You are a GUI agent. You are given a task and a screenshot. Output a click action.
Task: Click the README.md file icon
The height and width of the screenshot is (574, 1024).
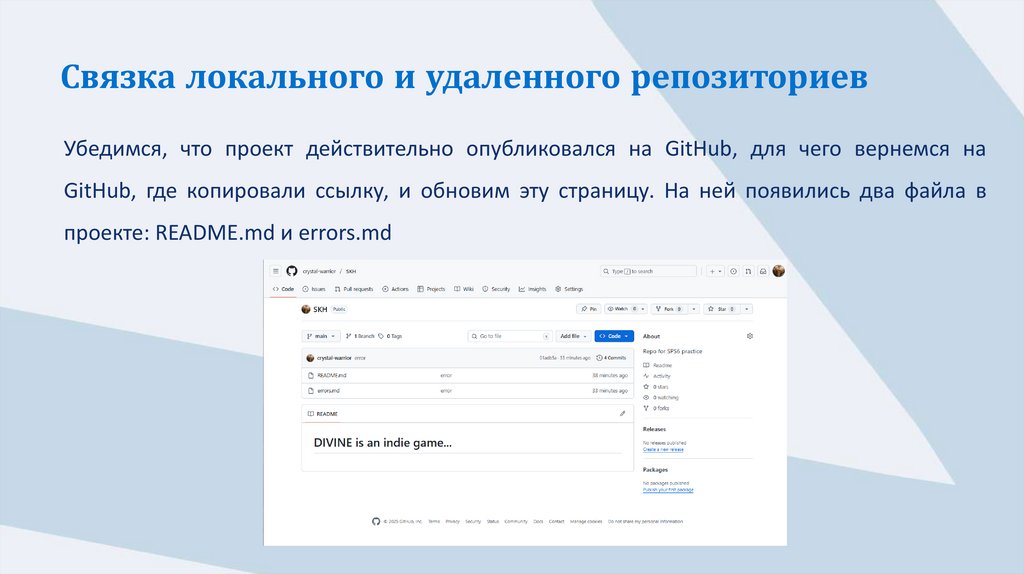(311, 375)
